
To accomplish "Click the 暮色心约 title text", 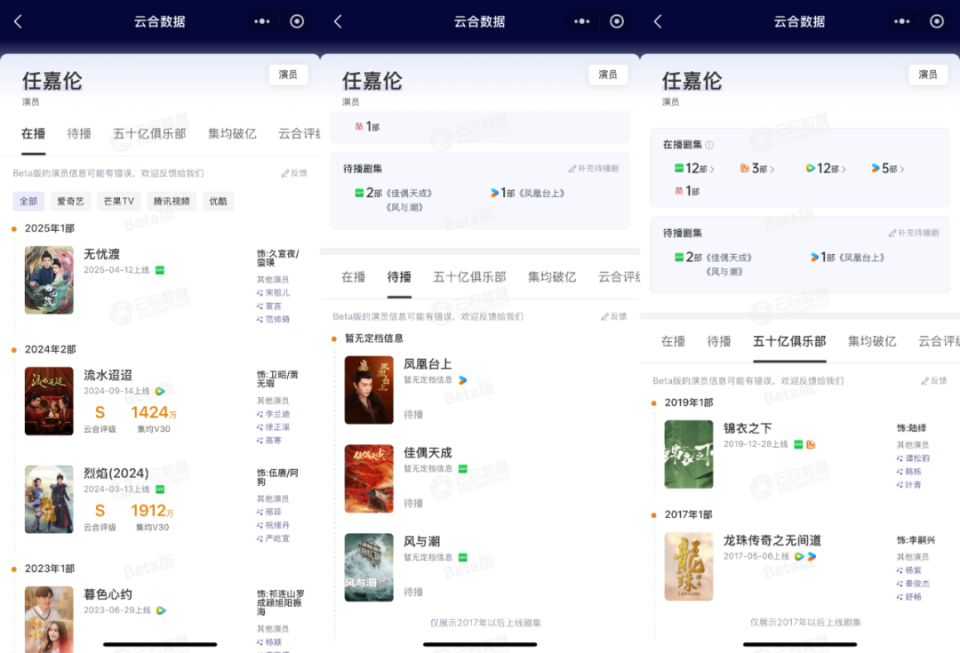I will click(108, 594).
